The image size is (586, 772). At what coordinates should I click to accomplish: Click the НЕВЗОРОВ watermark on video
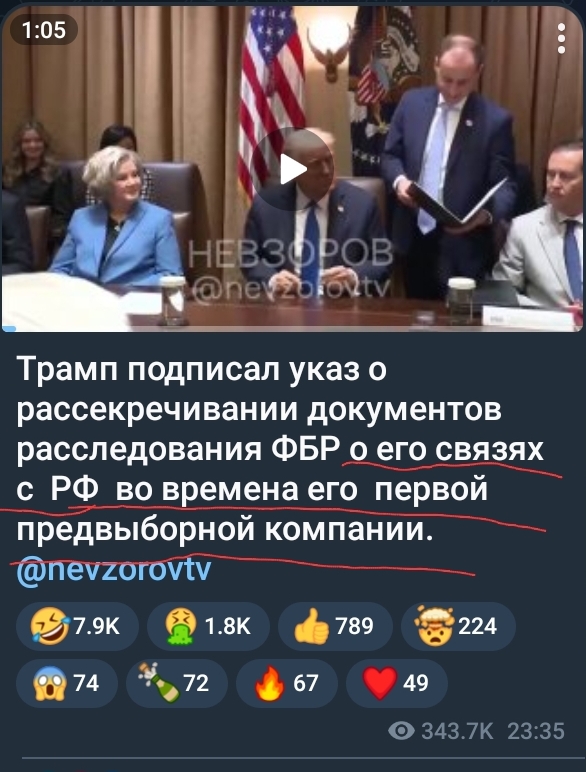(x=291, y=254)
